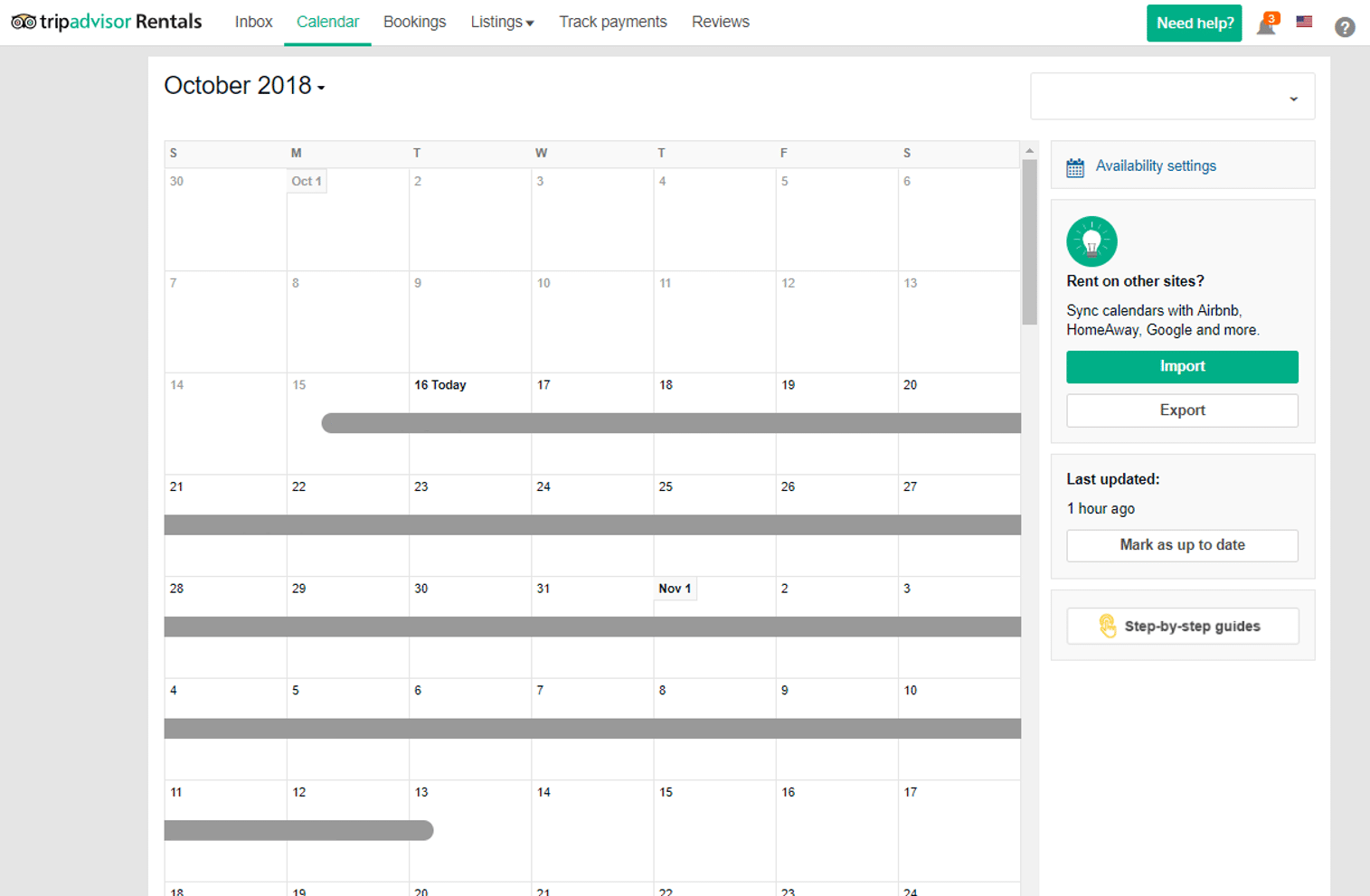Open the Track payments tab

point(613,22)
